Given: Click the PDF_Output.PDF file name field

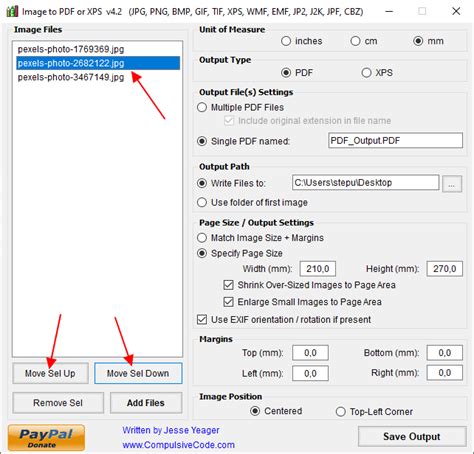Looking at the screenshot, I should [395, 140].
